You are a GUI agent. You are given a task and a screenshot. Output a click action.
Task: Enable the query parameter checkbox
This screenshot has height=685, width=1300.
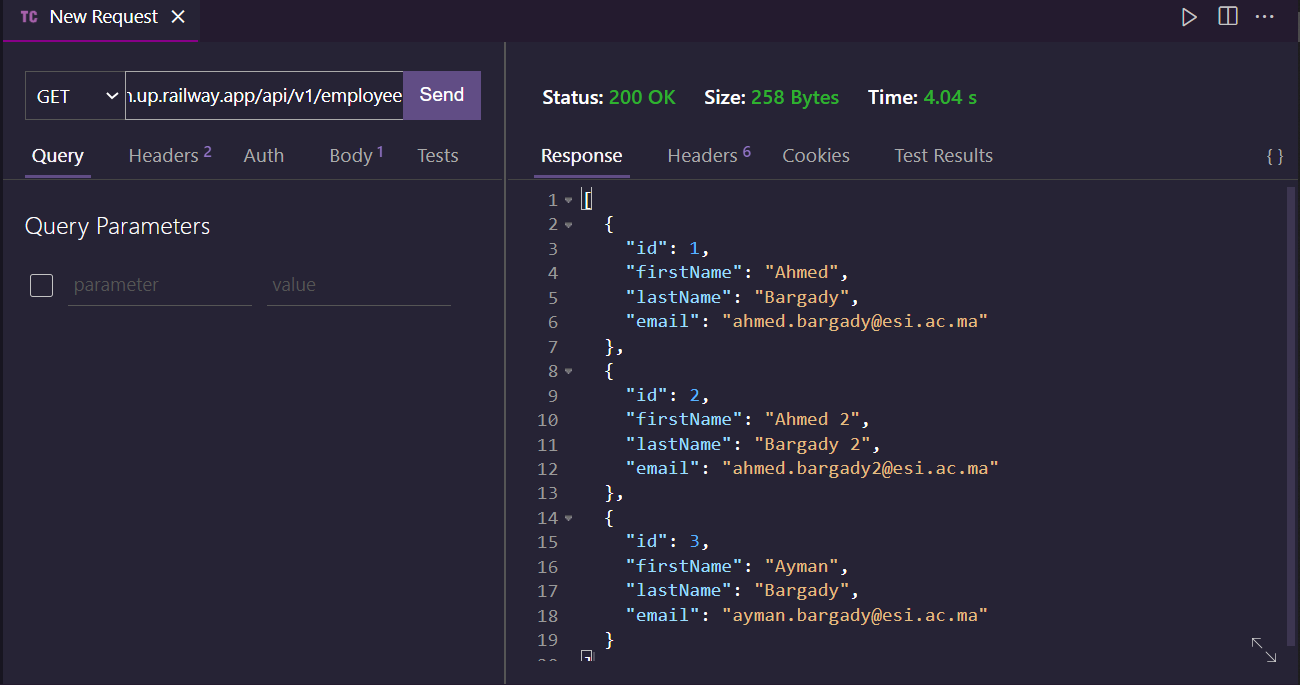(41, 285)
